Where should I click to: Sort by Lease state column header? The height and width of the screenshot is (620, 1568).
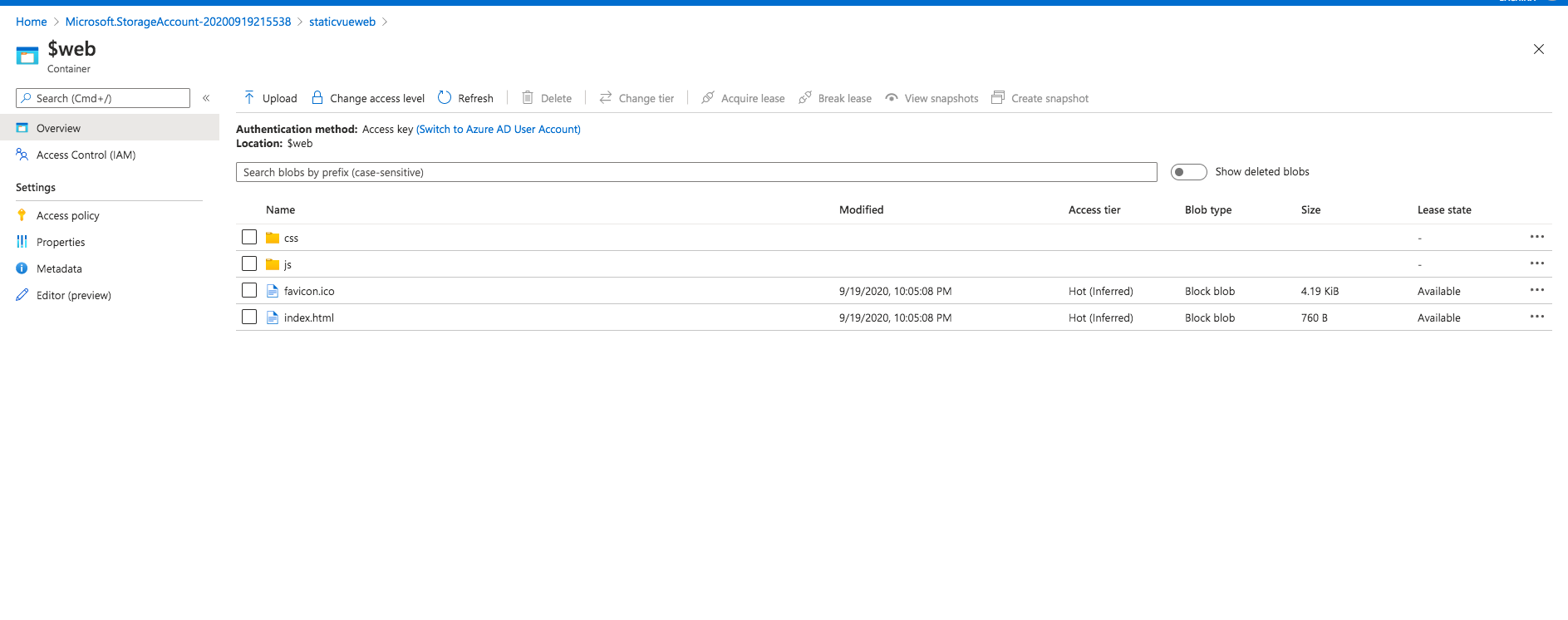[x=1444, y=209]
